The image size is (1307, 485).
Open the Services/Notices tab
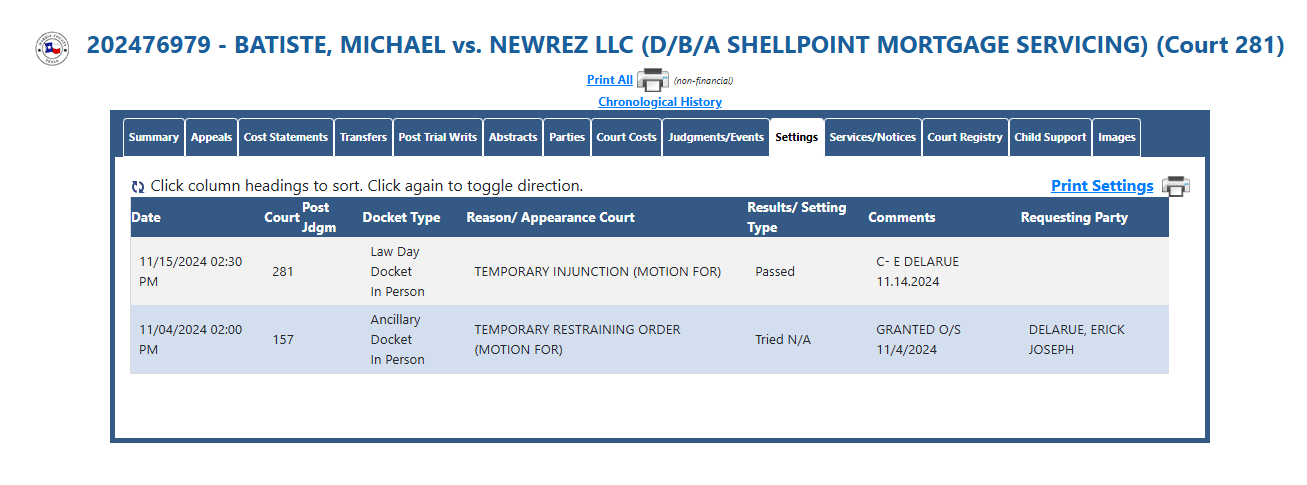873,137
